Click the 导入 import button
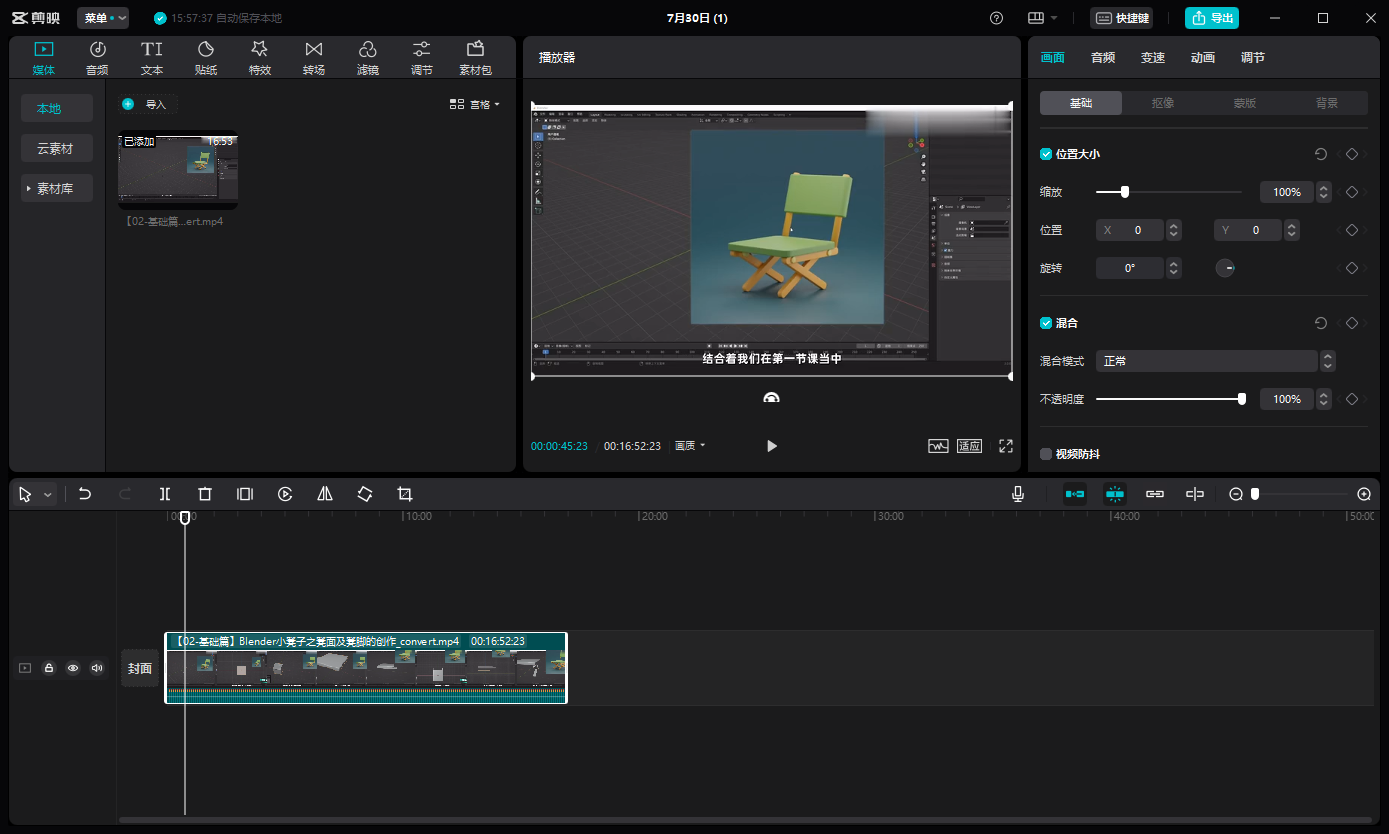This screenshot has height=834, width=1389. (x=148, y=104)
